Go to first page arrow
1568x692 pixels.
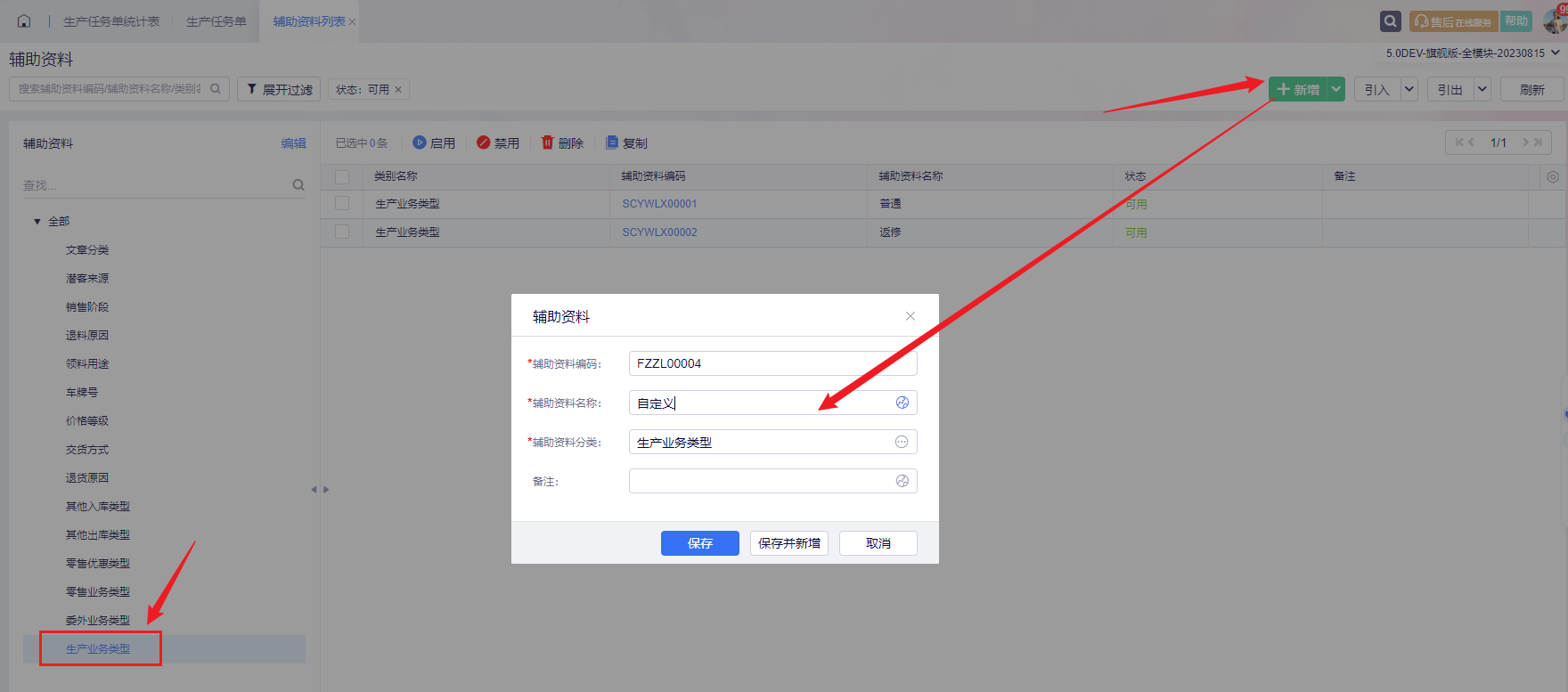(1459, 142)
